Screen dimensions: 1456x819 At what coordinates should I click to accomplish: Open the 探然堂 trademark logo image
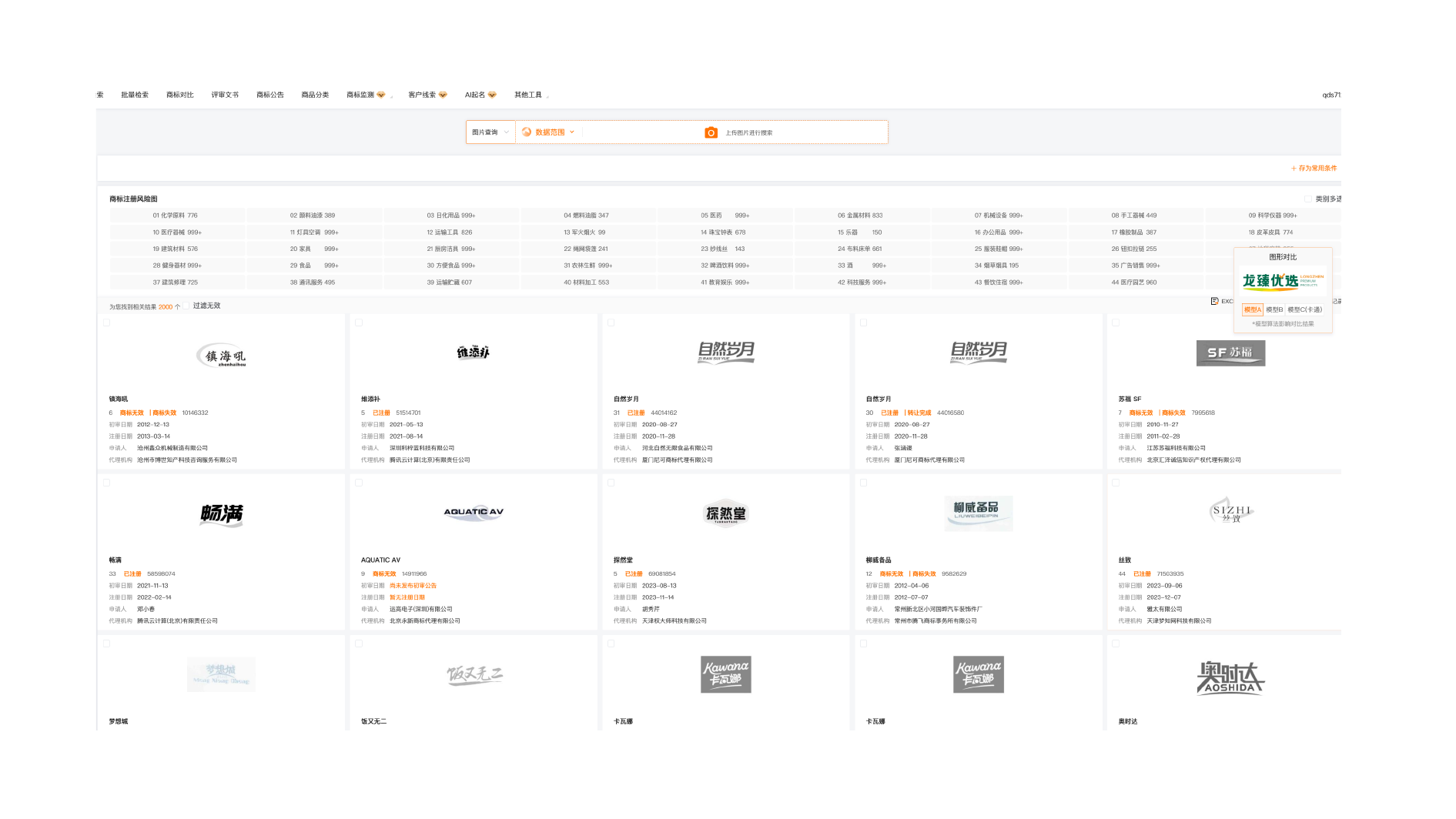[726, 513]
